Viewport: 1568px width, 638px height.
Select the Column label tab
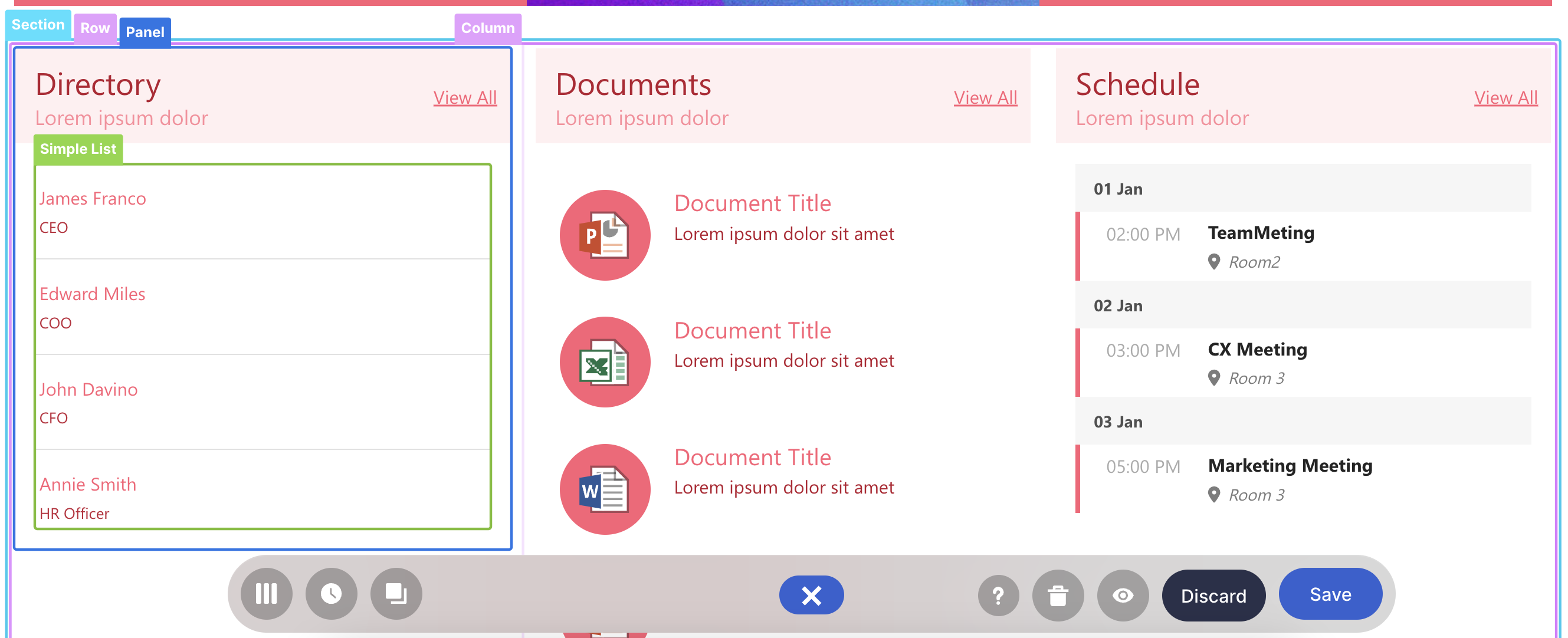(x=487, y=28)
